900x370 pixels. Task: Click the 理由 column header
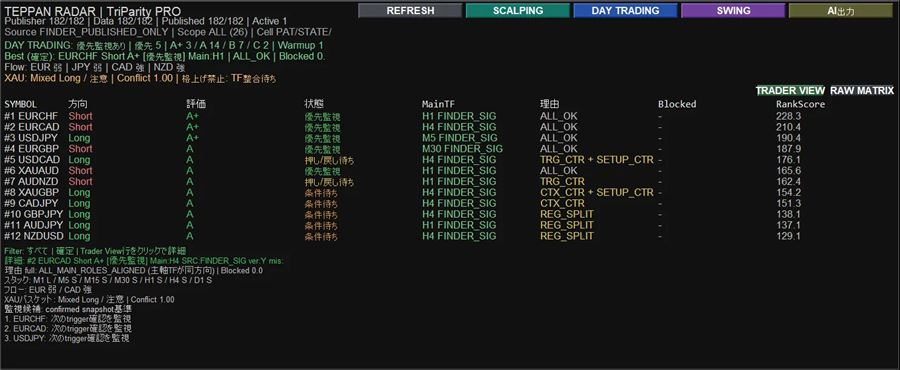(549, 104)
